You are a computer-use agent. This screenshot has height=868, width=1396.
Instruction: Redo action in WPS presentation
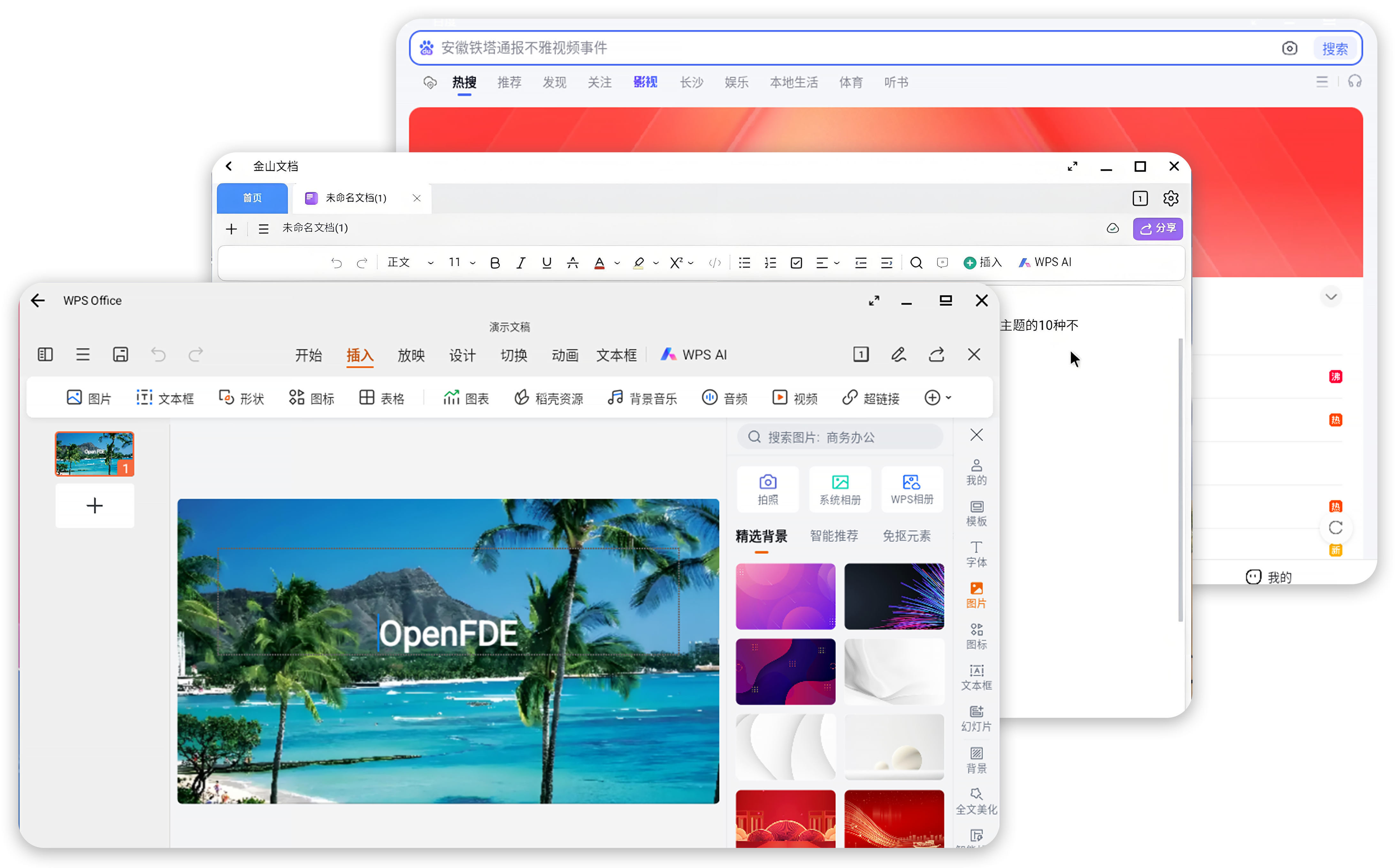click(x=196, y=354)
